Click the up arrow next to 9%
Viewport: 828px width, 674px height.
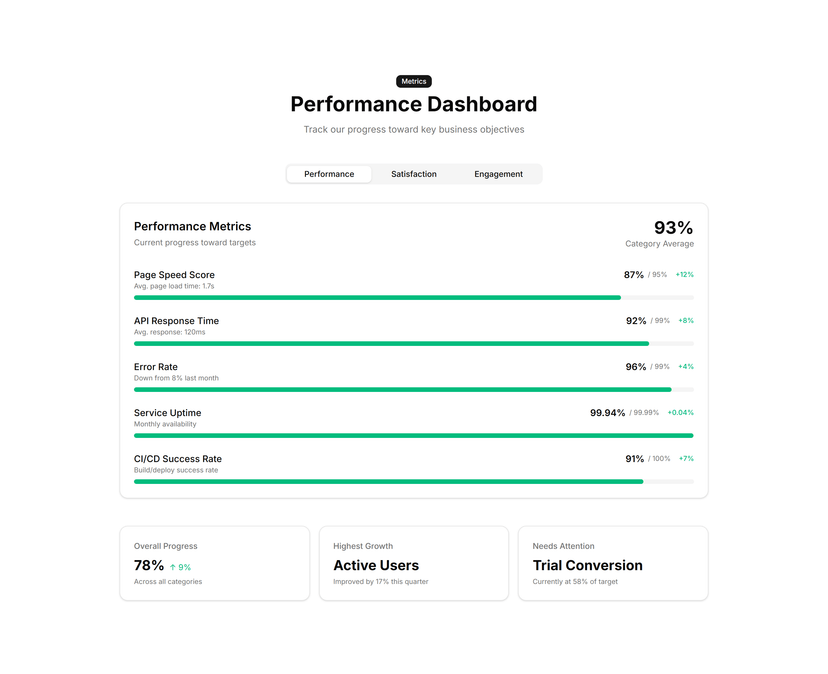(x=173, y=567)
